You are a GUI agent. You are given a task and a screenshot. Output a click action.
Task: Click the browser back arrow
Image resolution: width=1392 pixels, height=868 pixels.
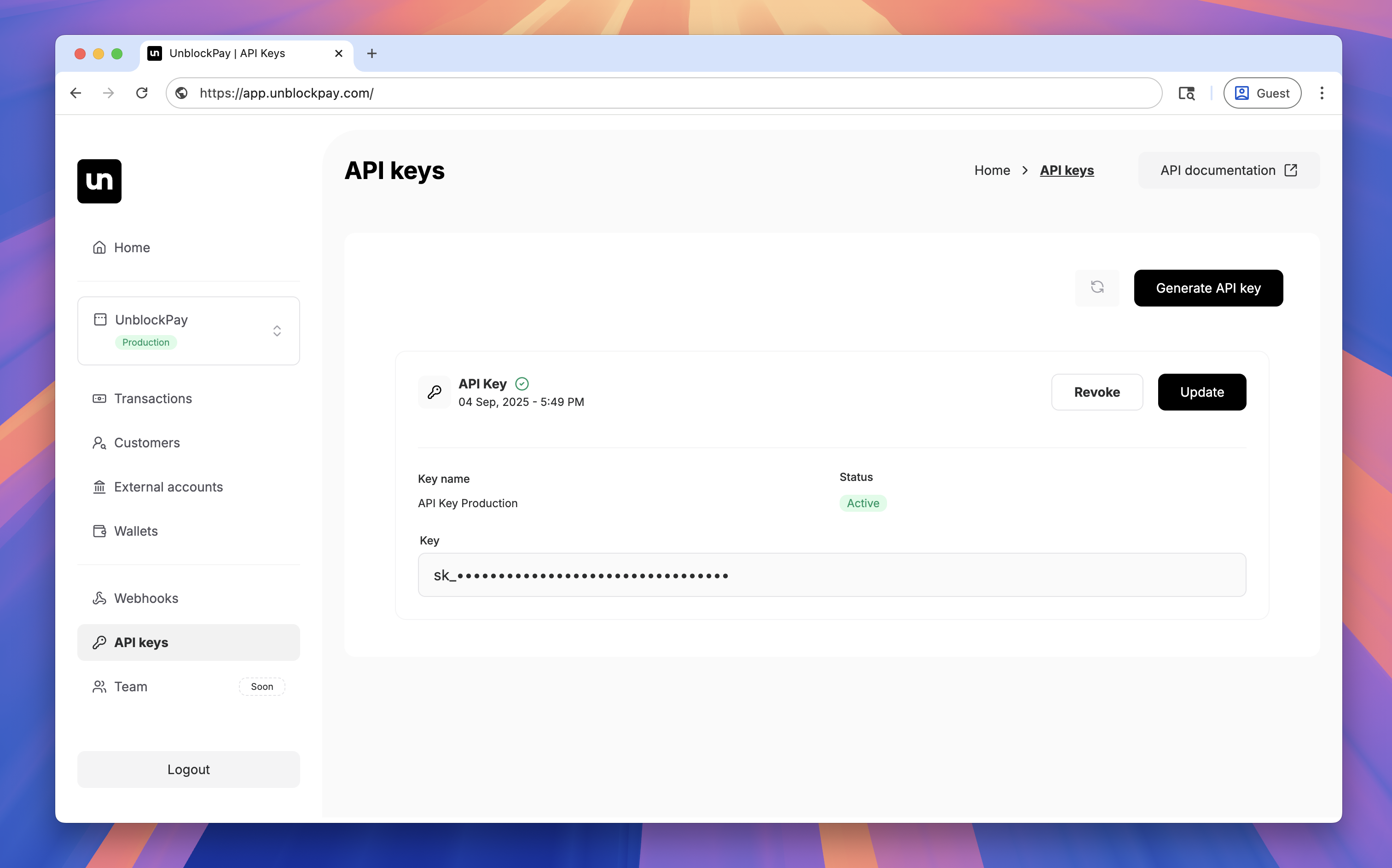pos(76,93)
